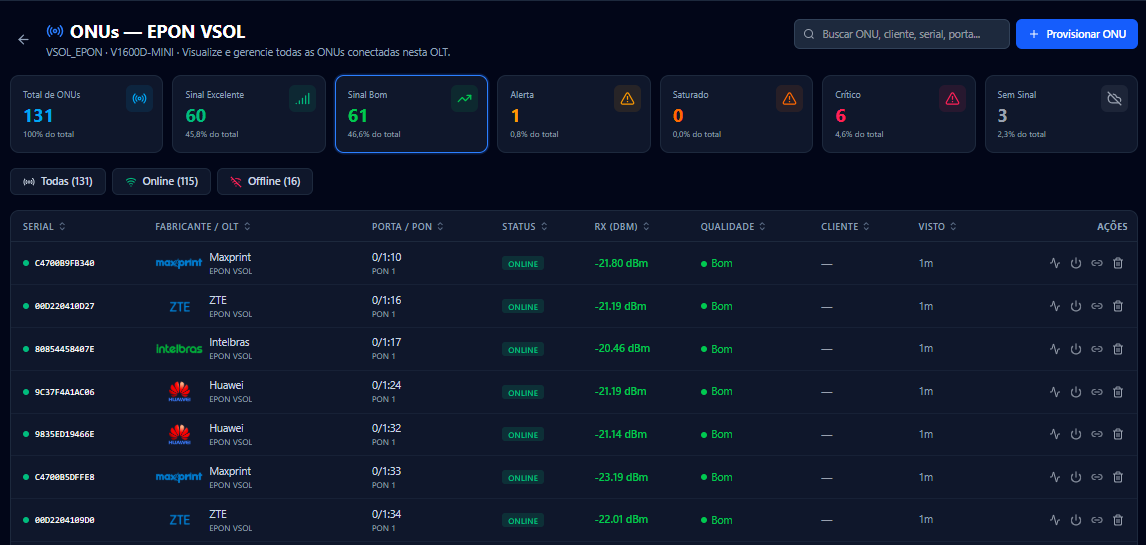This screenshot has height=545, width=1146.
Task: Click -23.19 dBm RX value
Action: (x=621, y=476)
